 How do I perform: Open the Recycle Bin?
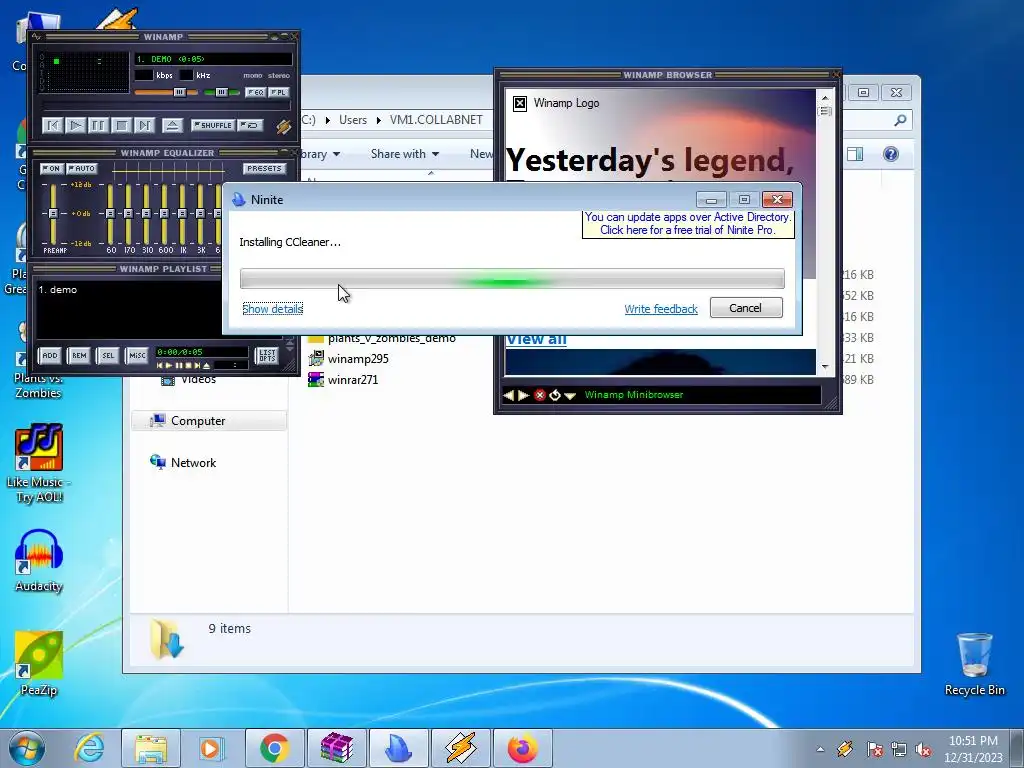(974, 664)
